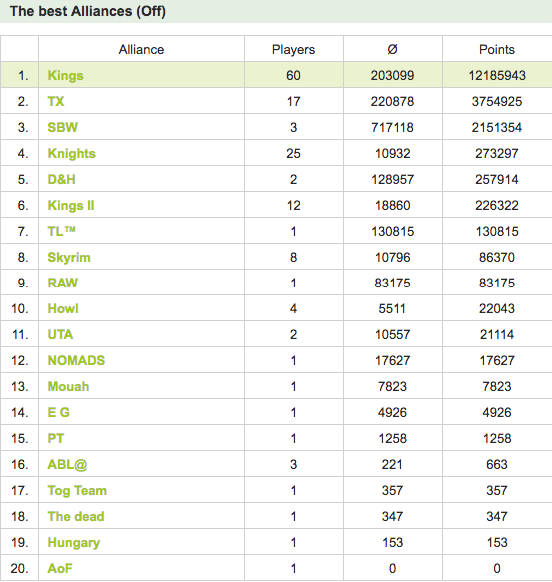This screenshot has width=552, height=582.
Task: Open the Howl alliance page
Action: tap(63, 308)
